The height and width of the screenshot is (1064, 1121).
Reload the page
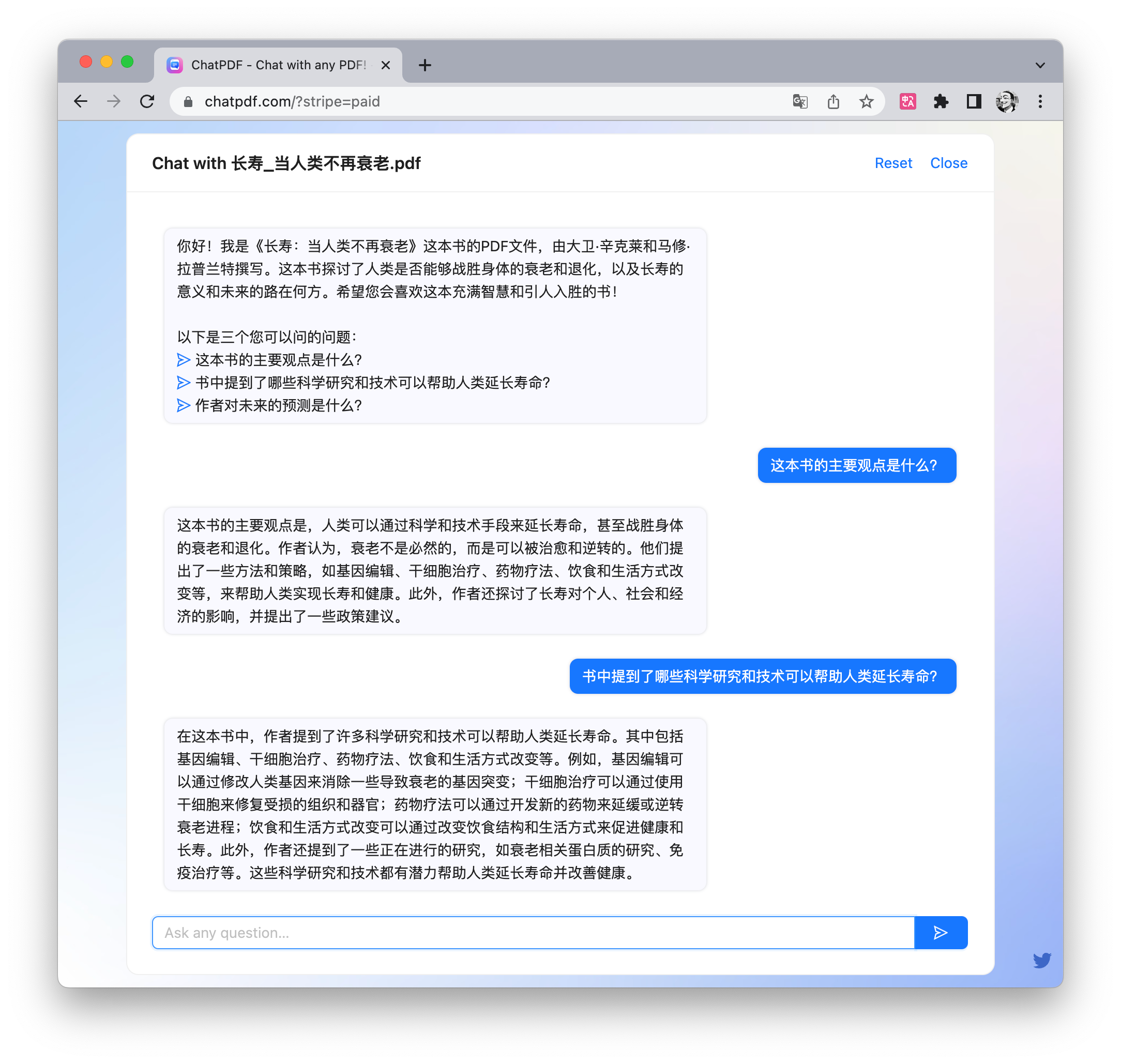coord(147,101)
